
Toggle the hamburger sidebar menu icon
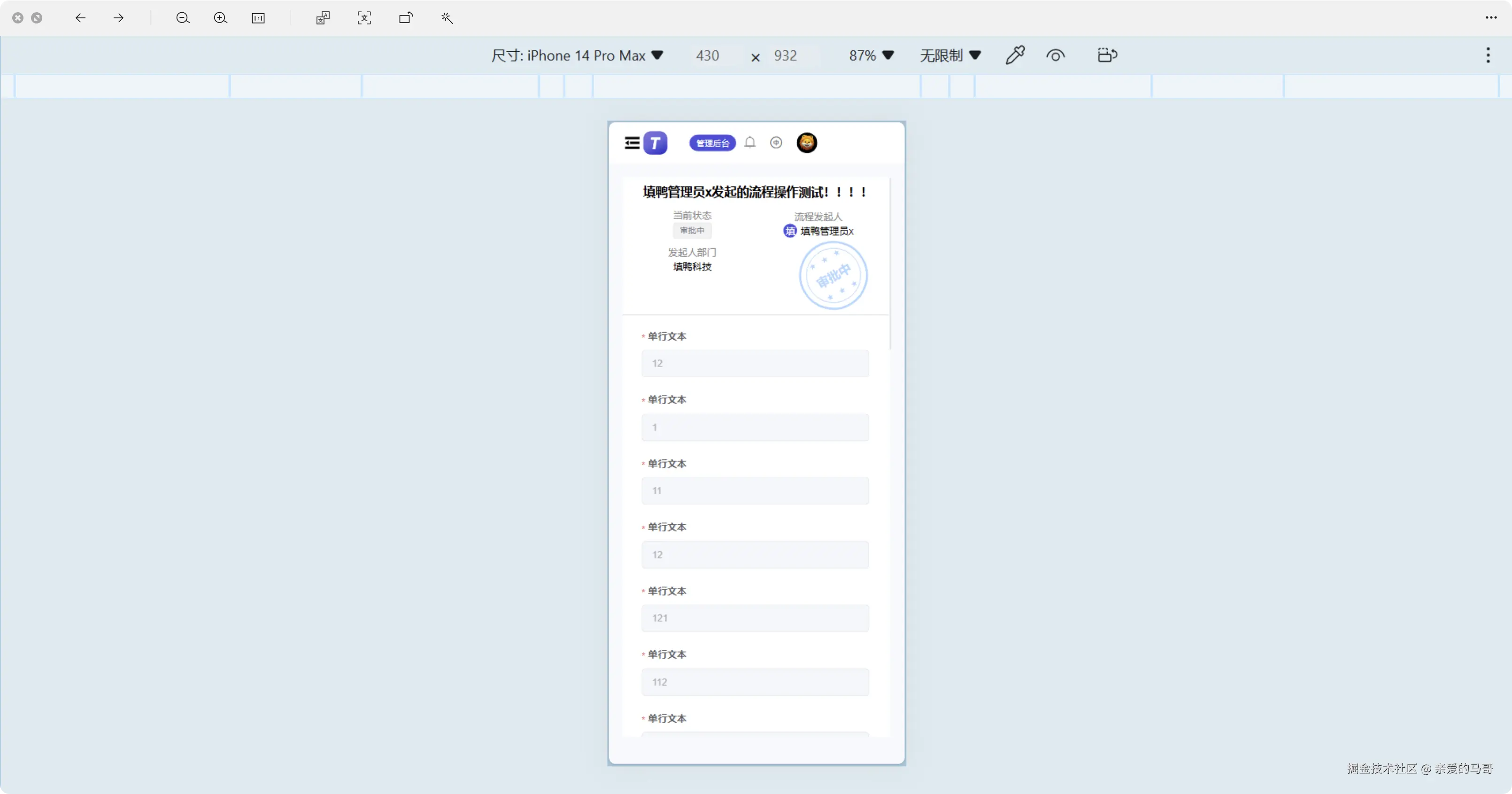(x=632, y=143)
